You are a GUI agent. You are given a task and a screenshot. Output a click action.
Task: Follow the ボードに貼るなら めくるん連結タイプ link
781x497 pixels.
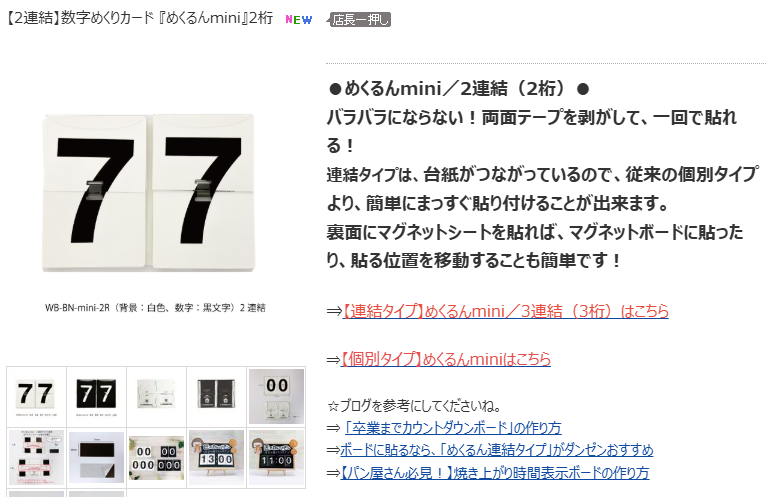497,450
